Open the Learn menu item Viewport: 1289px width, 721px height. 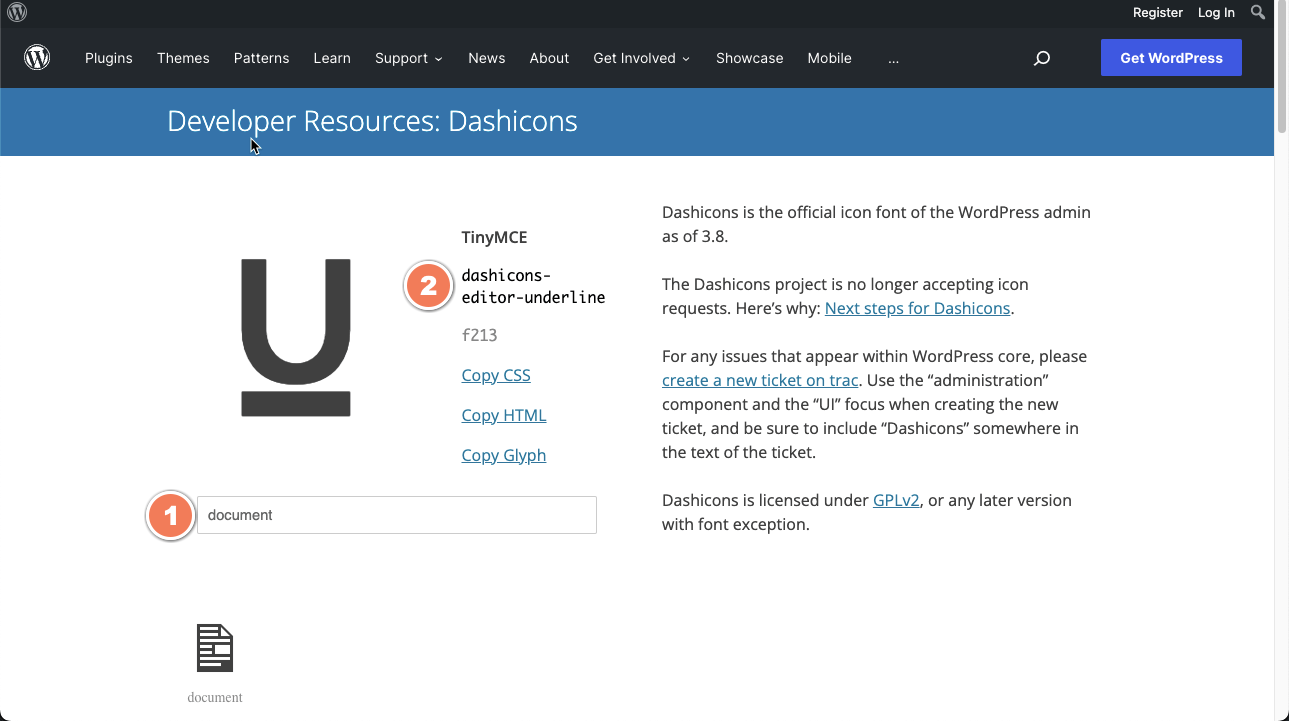[x=332, y=58]
